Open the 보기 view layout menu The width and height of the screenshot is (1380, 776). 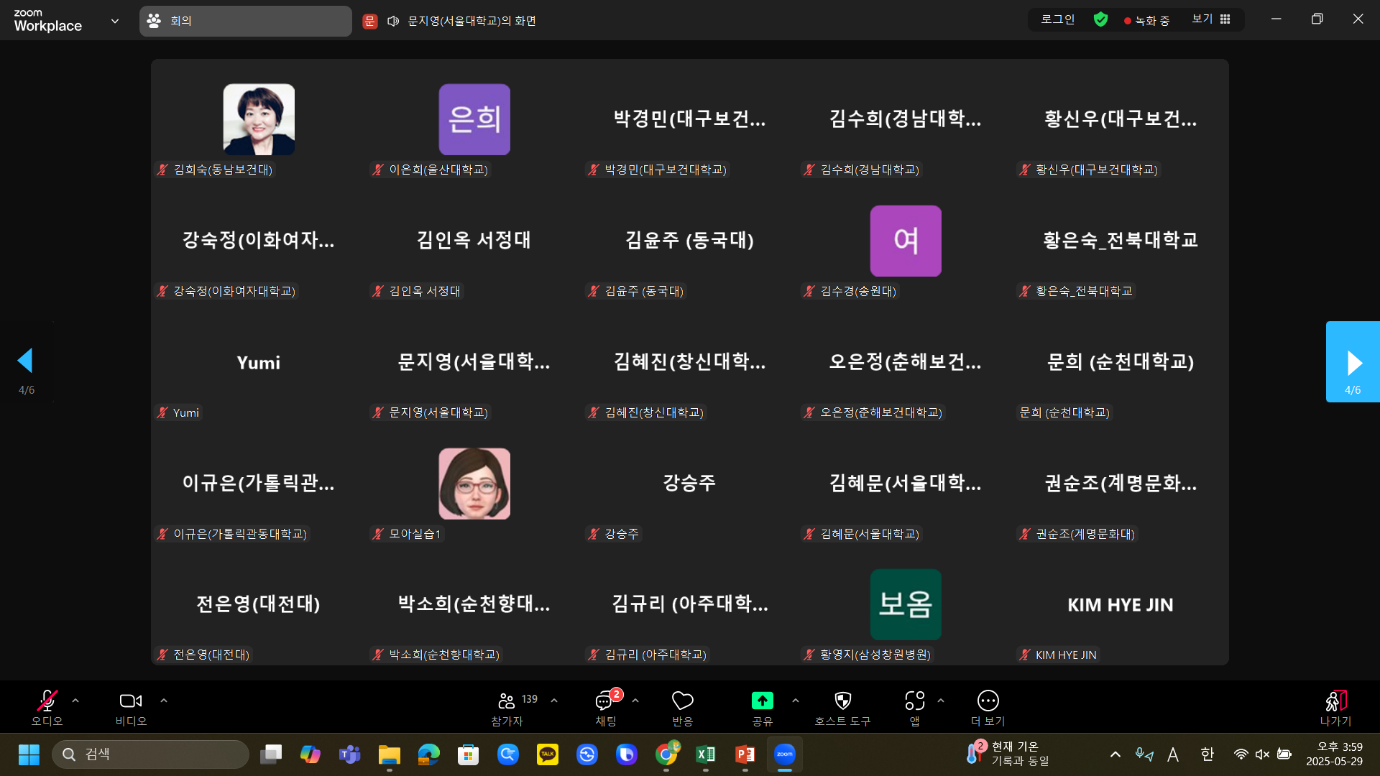click(1211, 20)
